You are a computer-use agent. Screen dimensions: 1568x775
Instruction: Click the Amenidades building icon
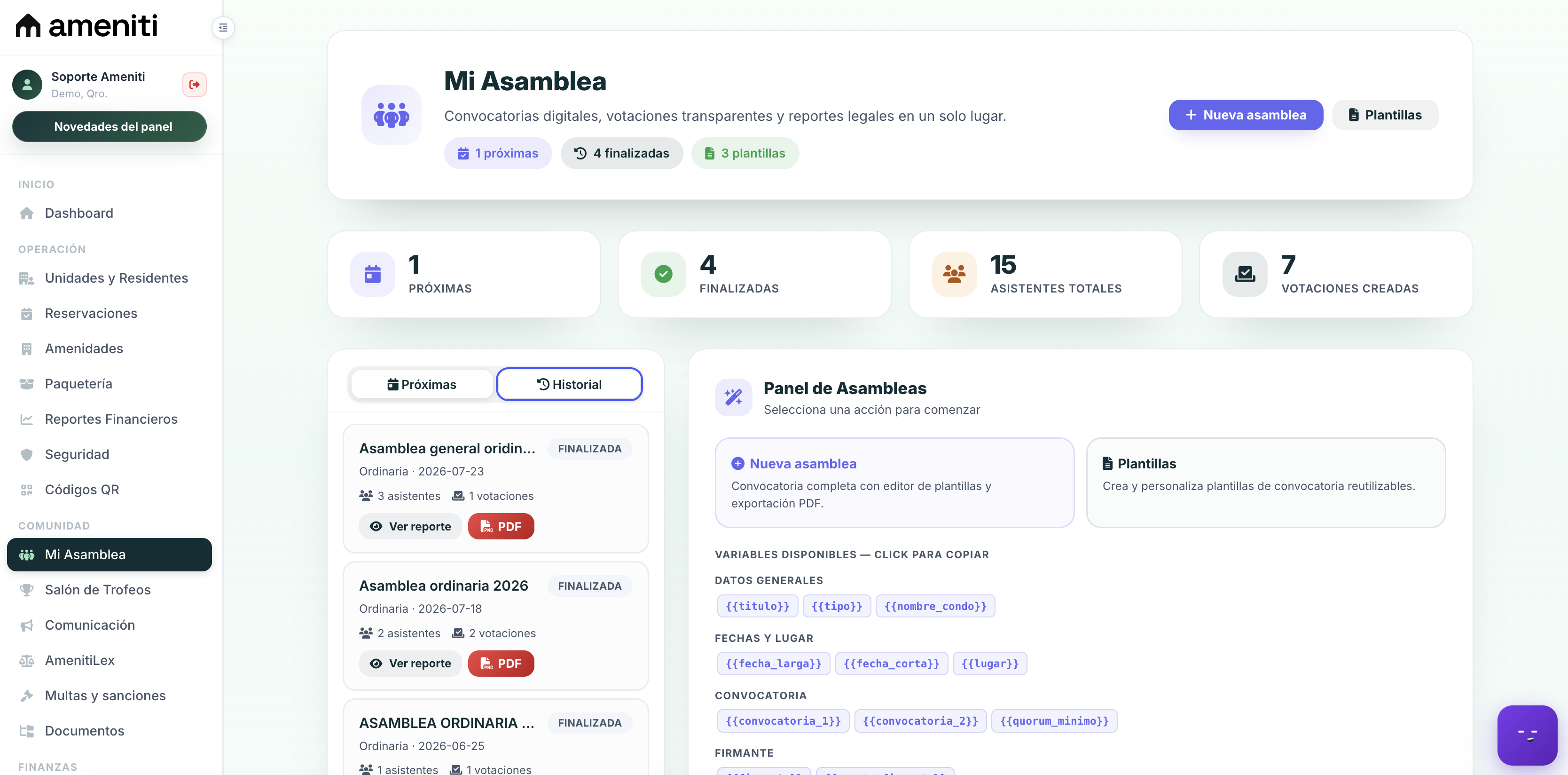tap(26, 348)
